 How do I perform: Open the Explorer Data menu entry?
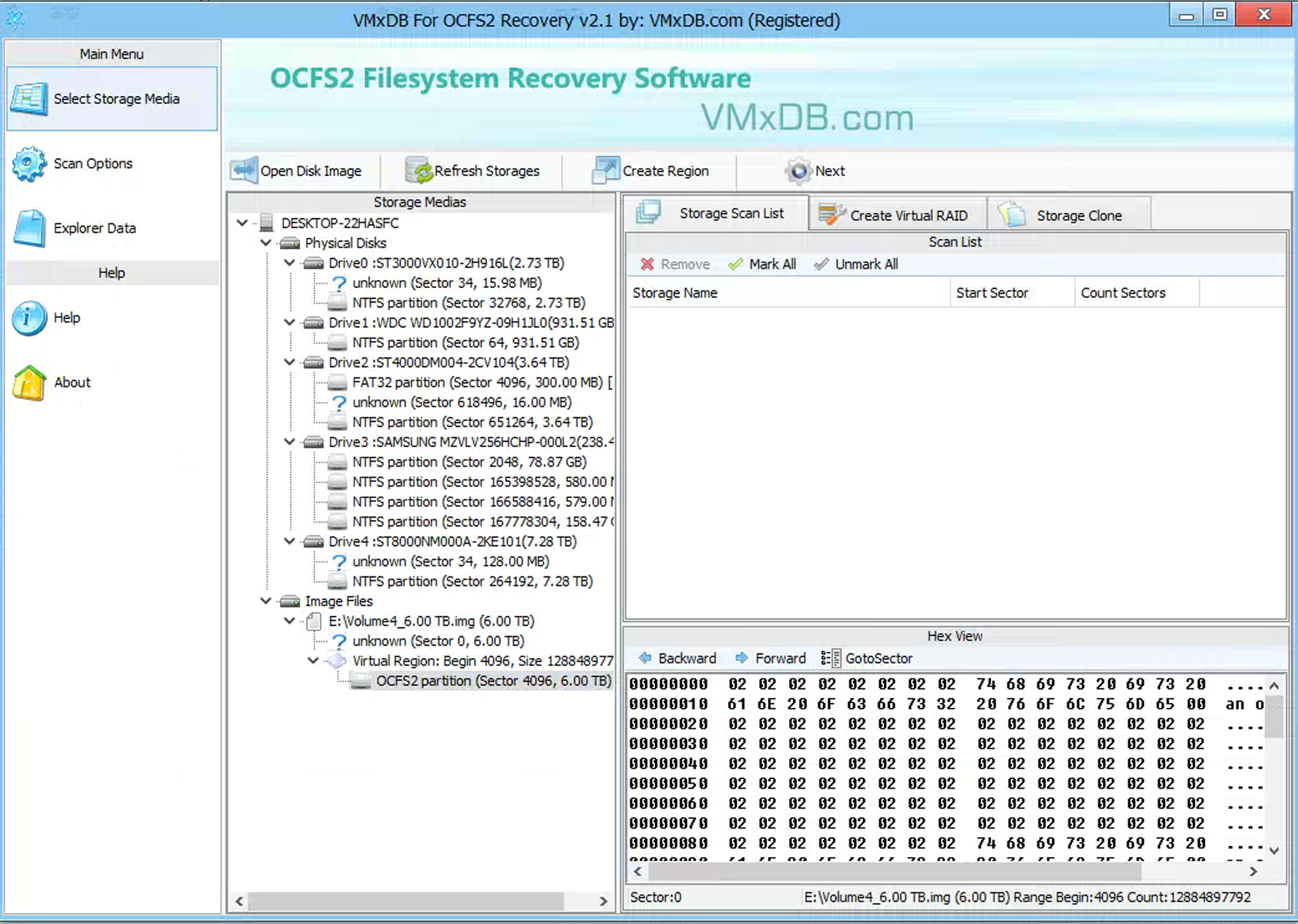pyautogui.click(x=112, y=228)
